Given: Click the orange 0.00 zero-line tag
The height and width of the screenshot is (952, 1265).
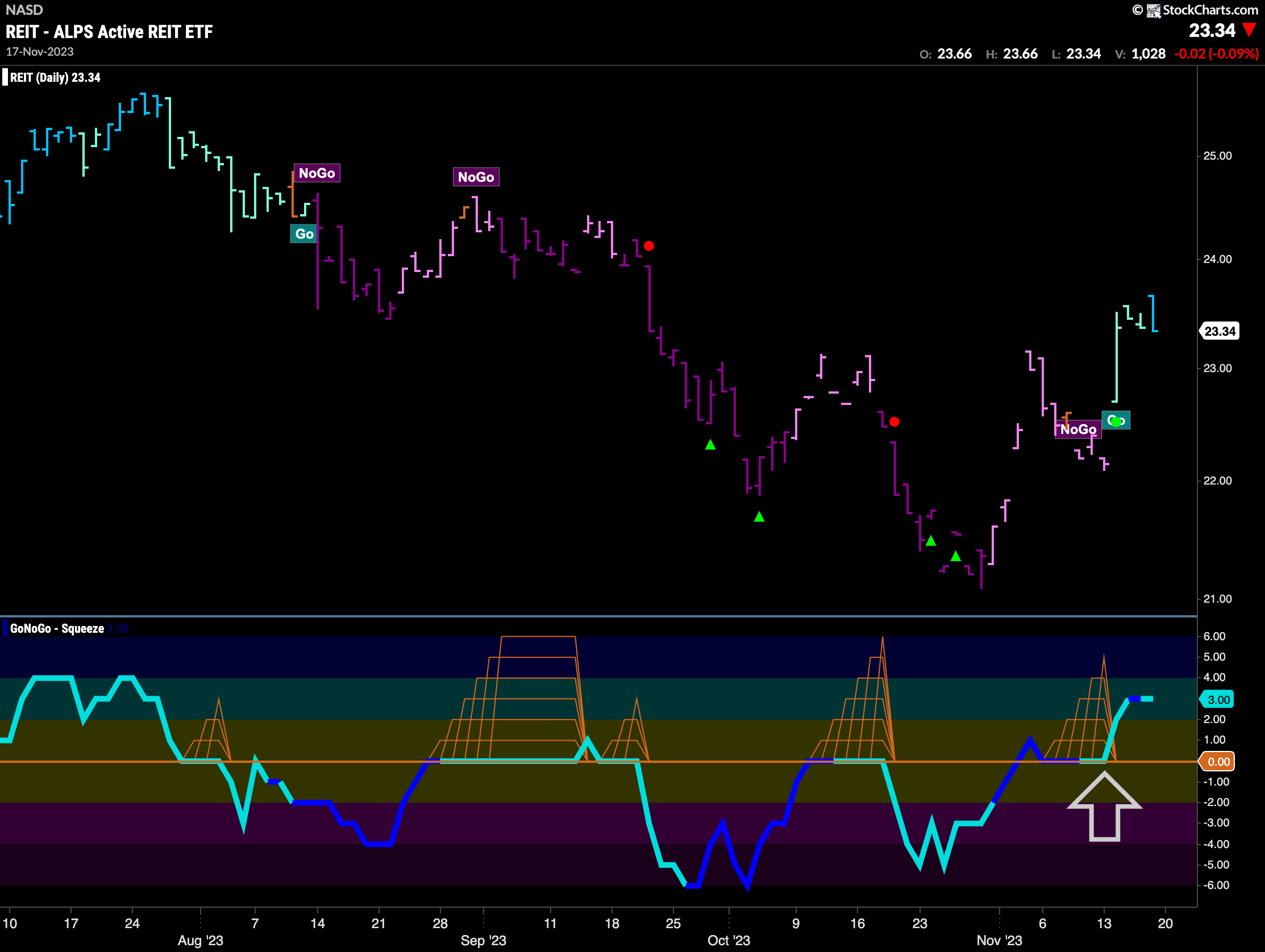Looking at the screenshot, I should [x=1217, y=762].
